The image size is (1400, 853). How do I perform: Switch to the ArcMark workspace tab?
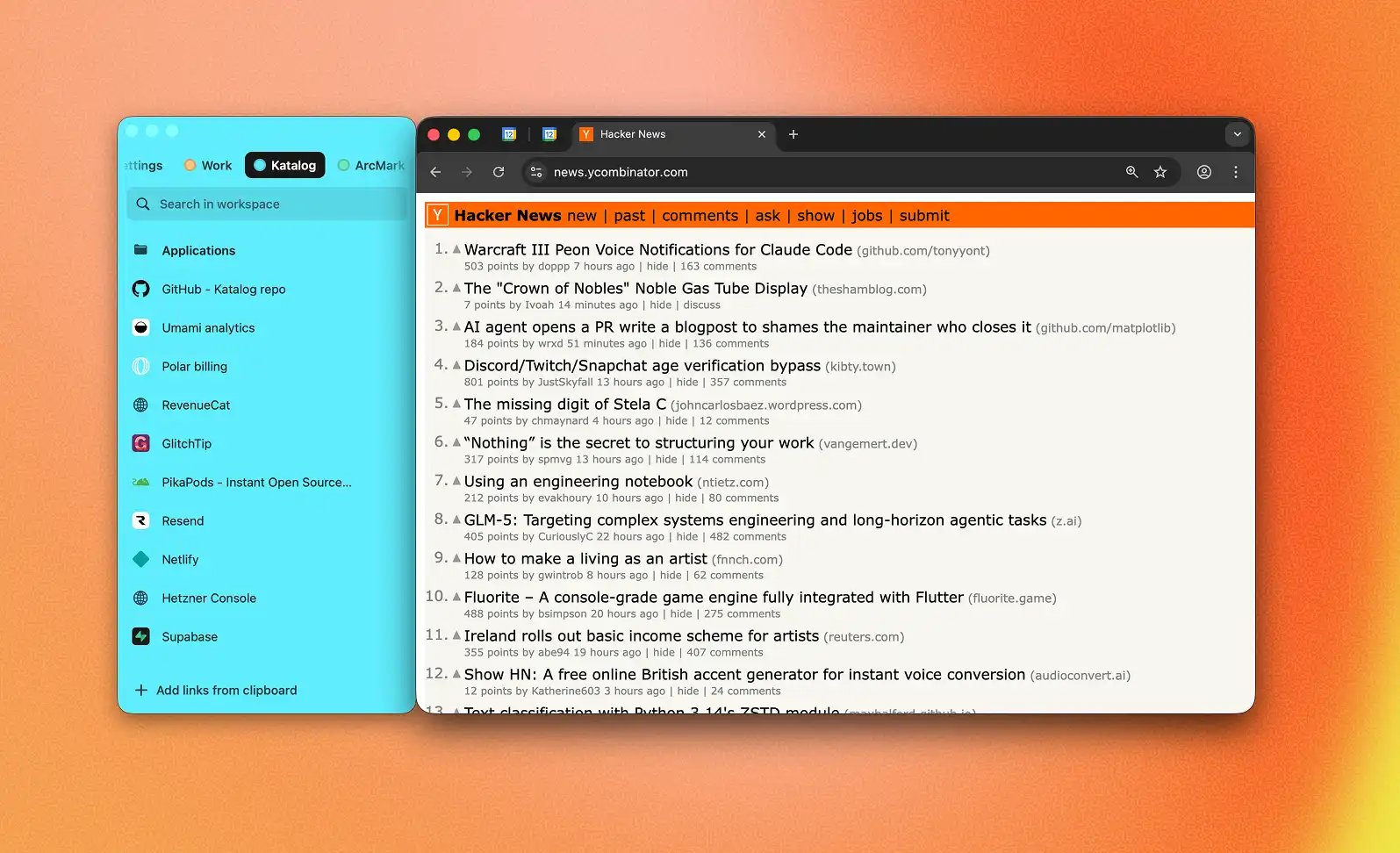(x=371, y=165)
